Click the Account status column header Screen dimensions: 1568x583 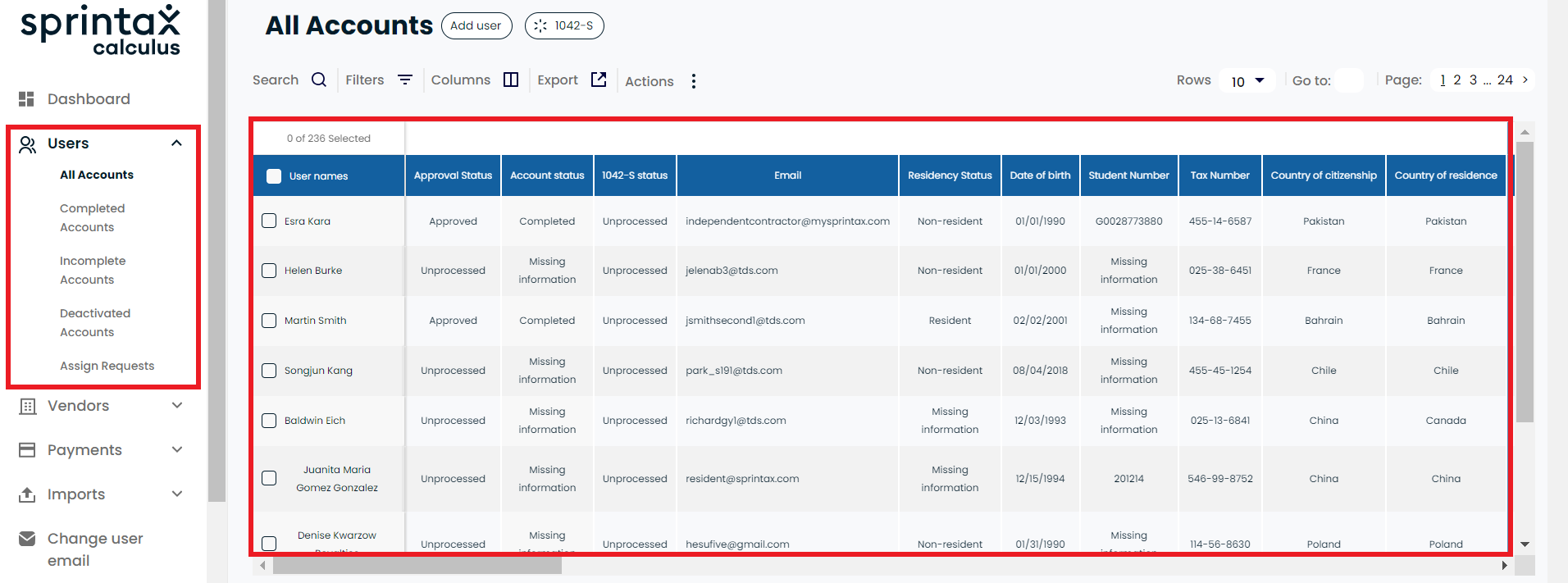pyautogui.click(x=548, y=175)
